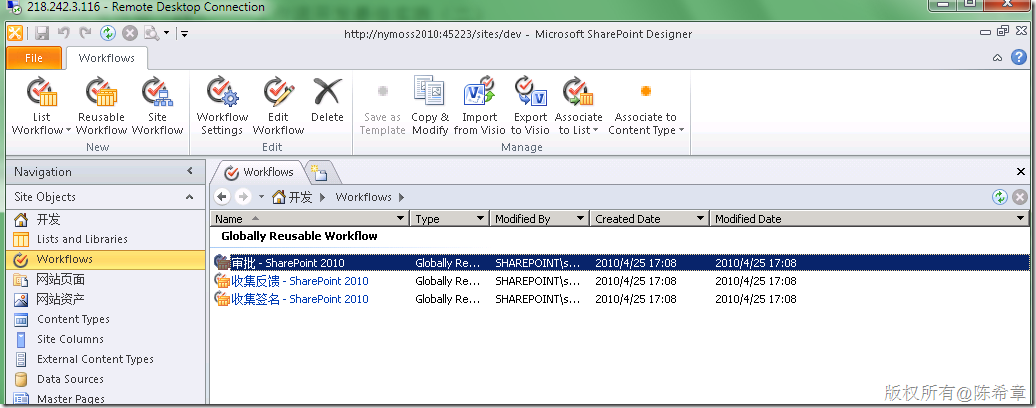This screenshot has width=1036, height=408.
Task: Click the Redo icon
Action: point(85,33)
